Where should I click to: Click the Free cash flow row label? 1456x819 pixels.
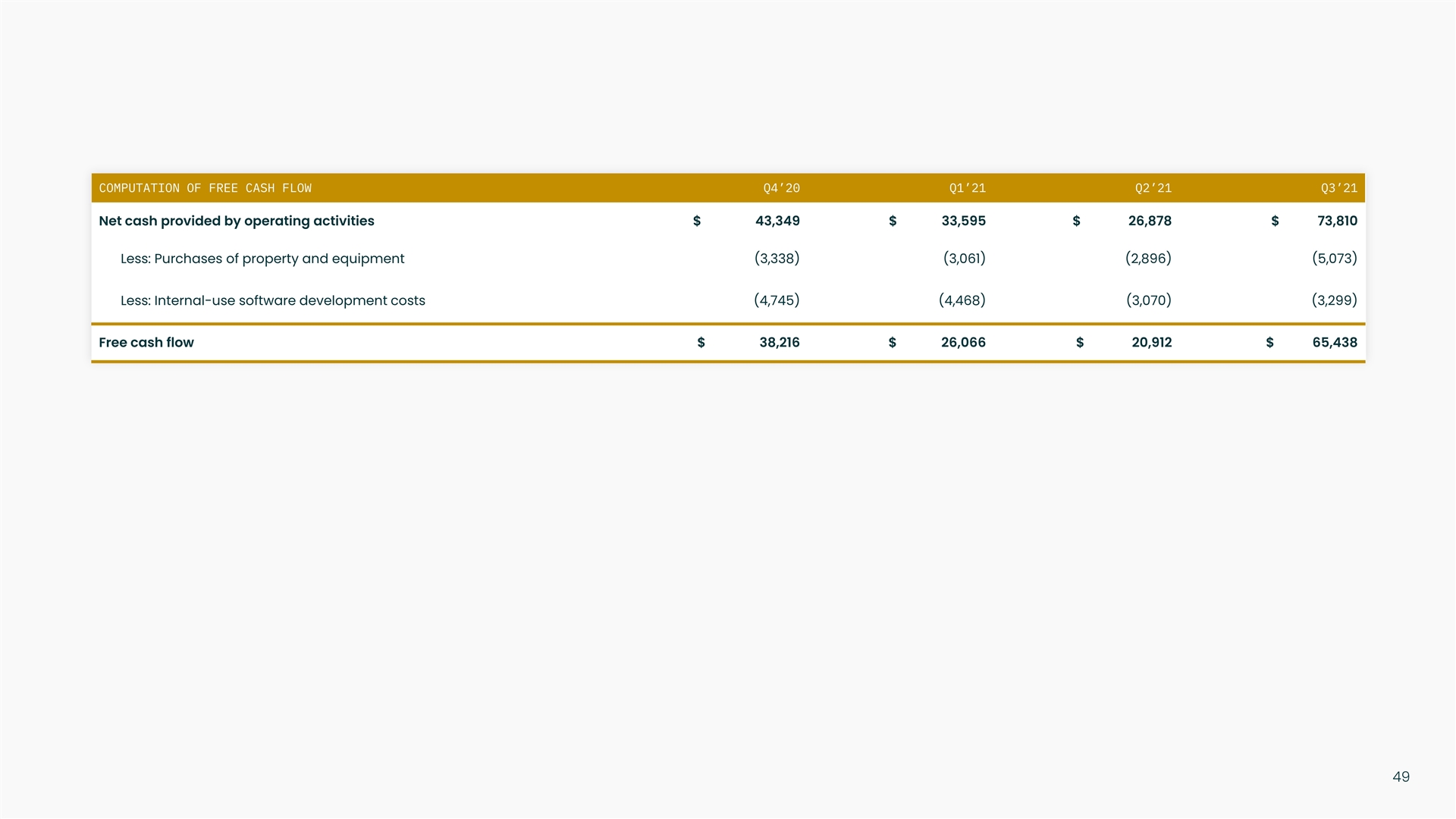tap(146, 342)
